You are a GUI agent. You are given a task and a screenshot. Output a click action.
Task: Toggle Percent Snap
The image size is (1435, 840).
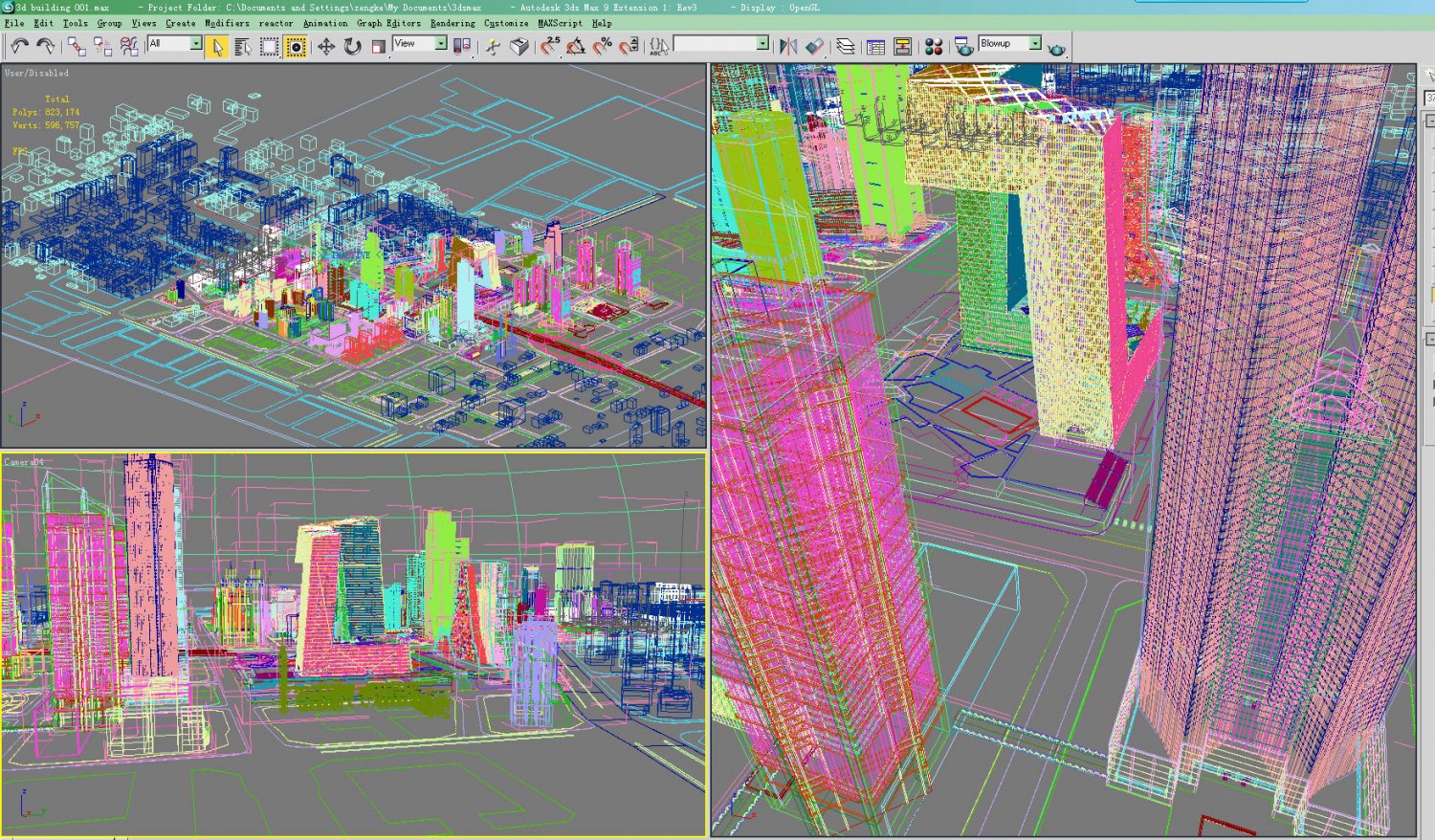[x=604, y=43]
